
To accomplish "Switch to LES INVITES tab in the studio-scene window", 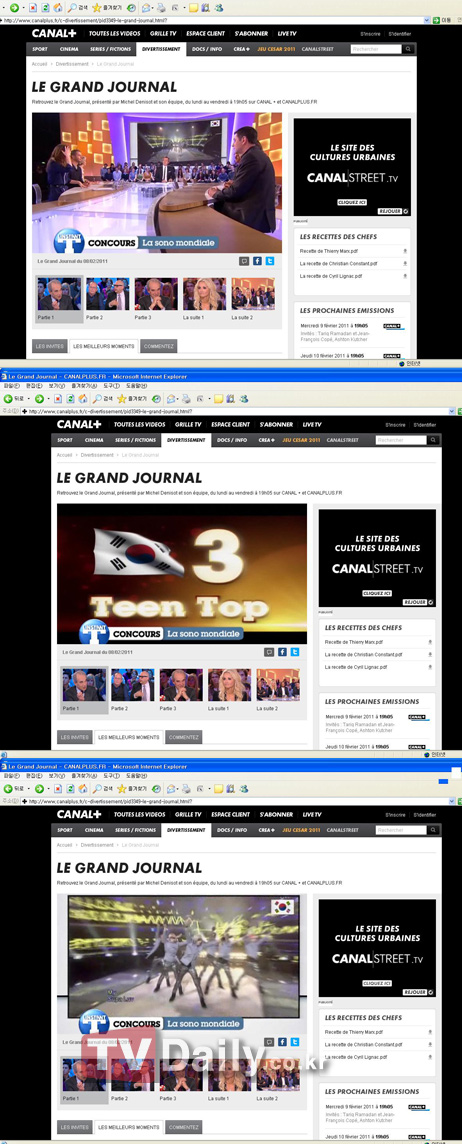I will (x=50, y=347).
